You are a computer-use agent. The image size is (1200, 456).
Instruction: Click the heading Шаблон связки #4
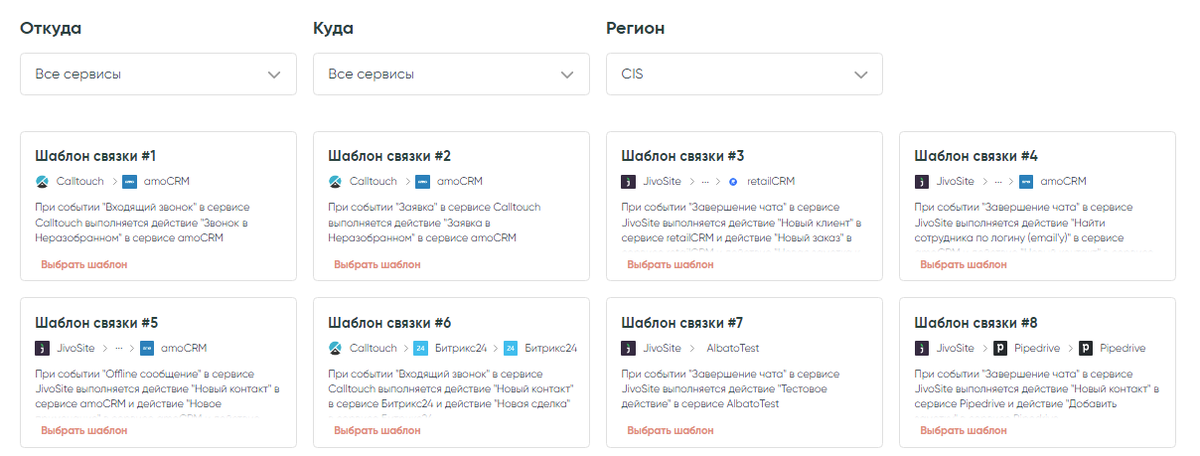pos(976,156)
